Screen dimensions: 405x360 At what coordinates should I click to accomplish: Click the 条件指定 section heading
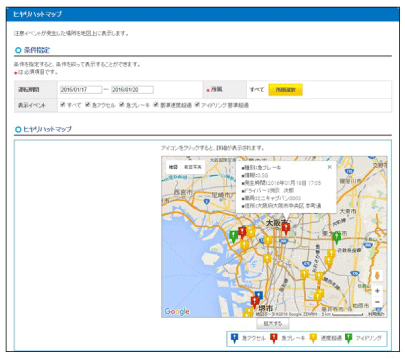click(37, 50)
